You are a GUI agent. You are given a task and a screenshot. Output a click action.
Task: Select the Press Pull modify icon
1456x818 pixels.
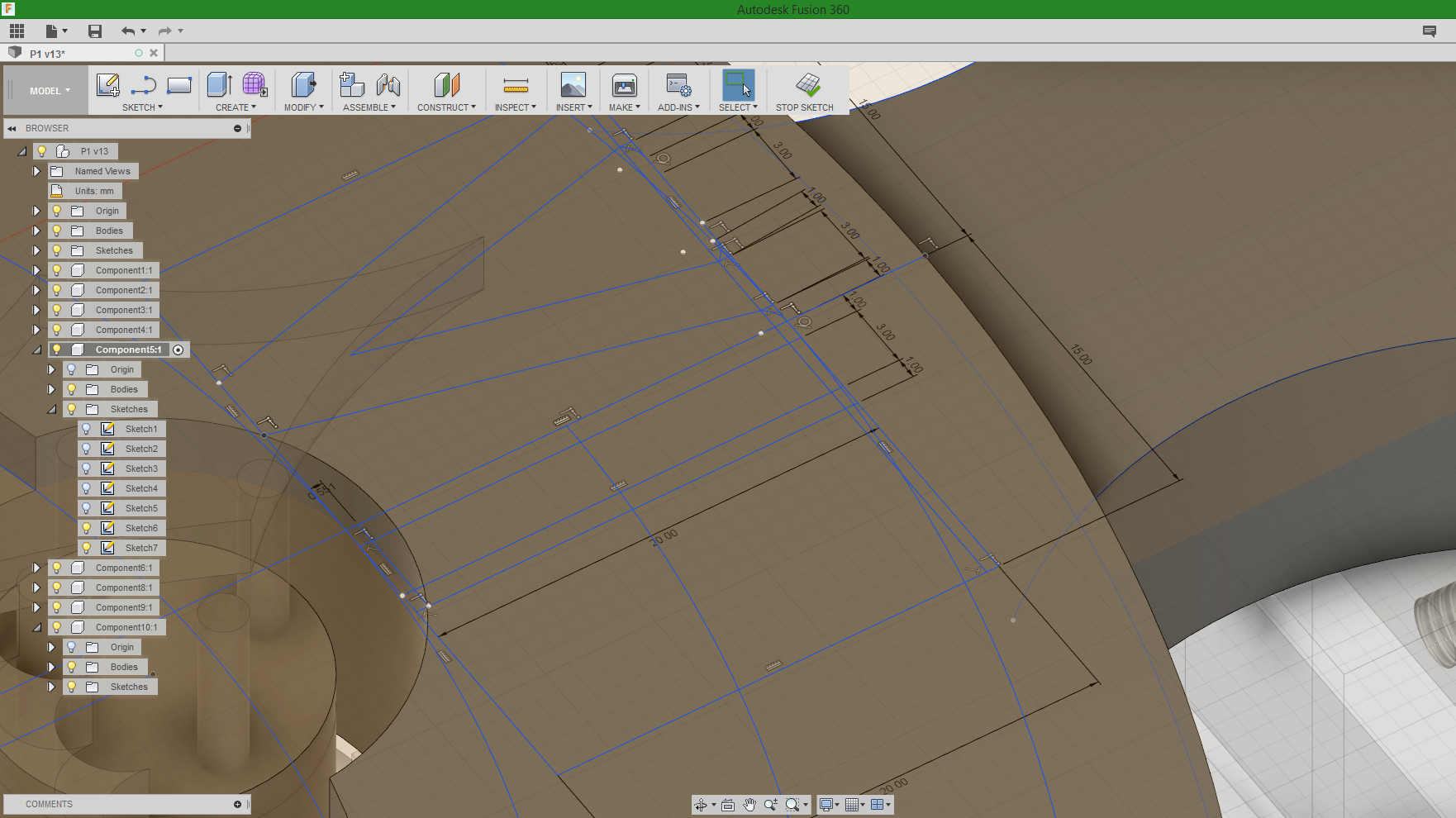pos(303,84)
